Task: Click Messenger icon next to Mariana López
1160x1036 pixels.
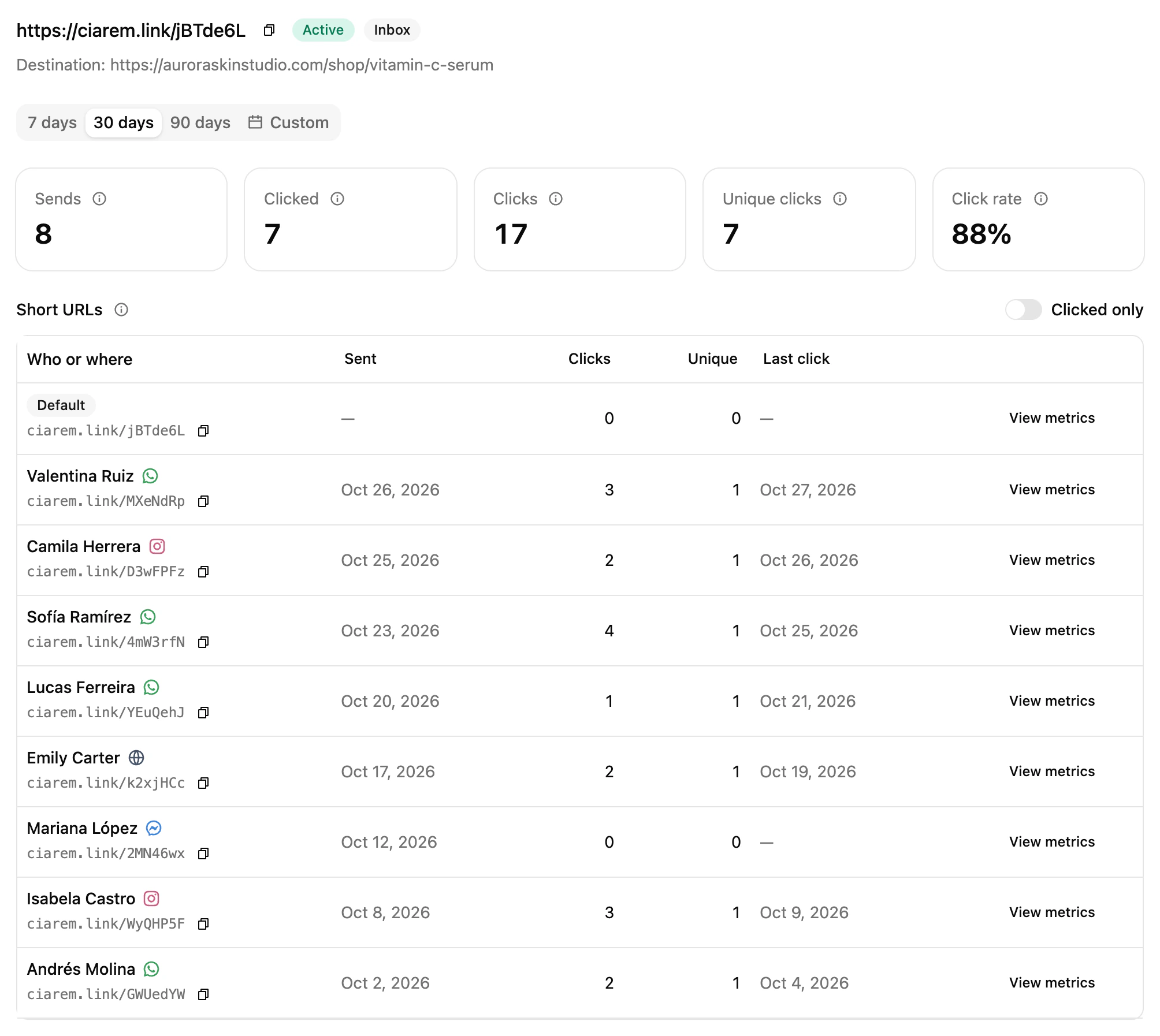Action: [154, 828]
